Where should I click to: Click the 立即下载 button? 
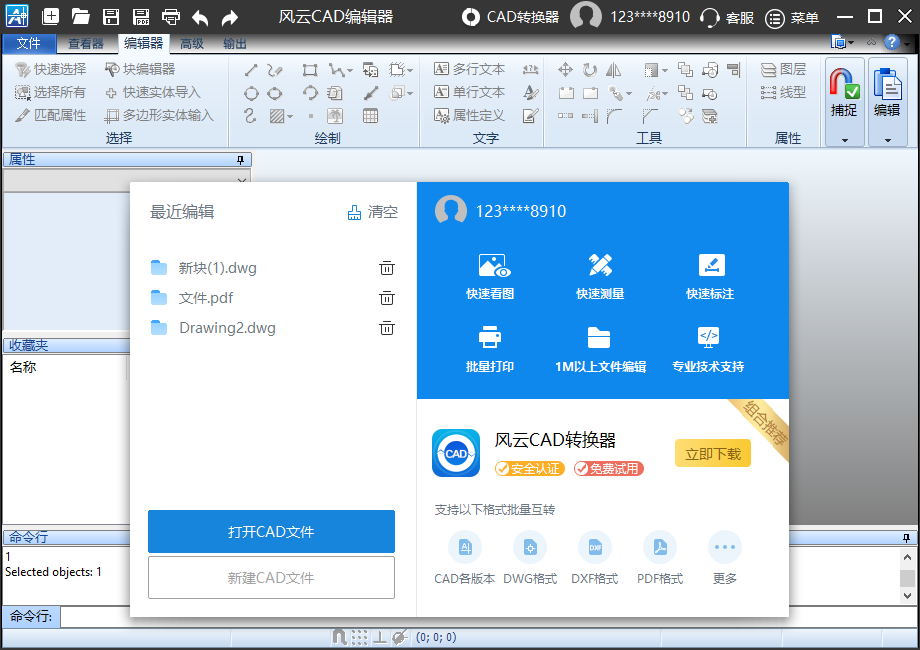pyautogui.click(x=713, y=453)
